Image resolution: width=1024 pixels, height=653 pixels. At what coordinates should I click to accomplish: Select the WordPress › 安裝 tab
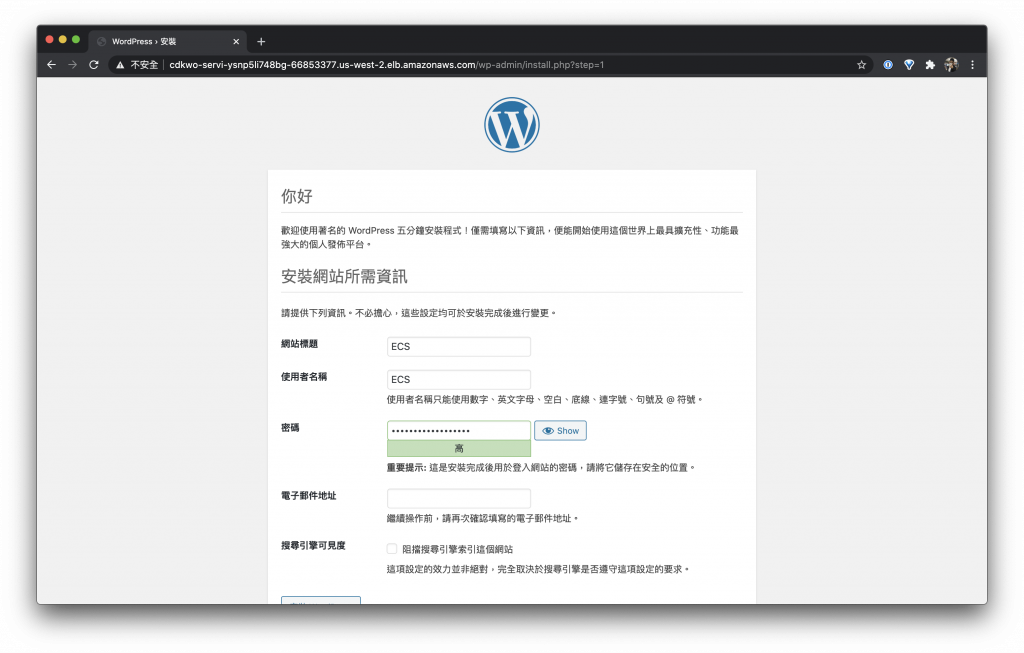[x=167, y=41]
